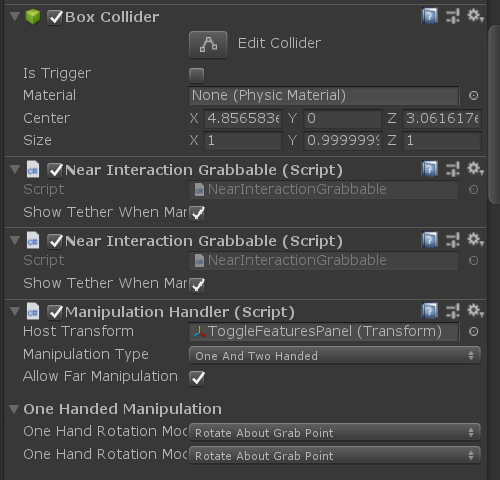Open object picker beside second NearInteractionGrabbable script field
Image resolution: width=500 pixels, height=480 pixels.
point(473,261)
